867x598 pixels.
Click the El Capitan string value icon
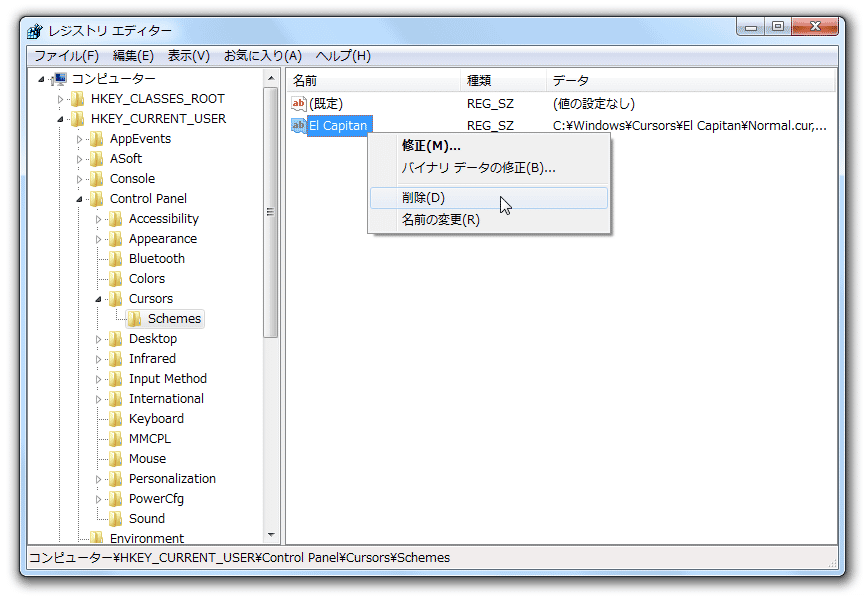coord(299,125)
